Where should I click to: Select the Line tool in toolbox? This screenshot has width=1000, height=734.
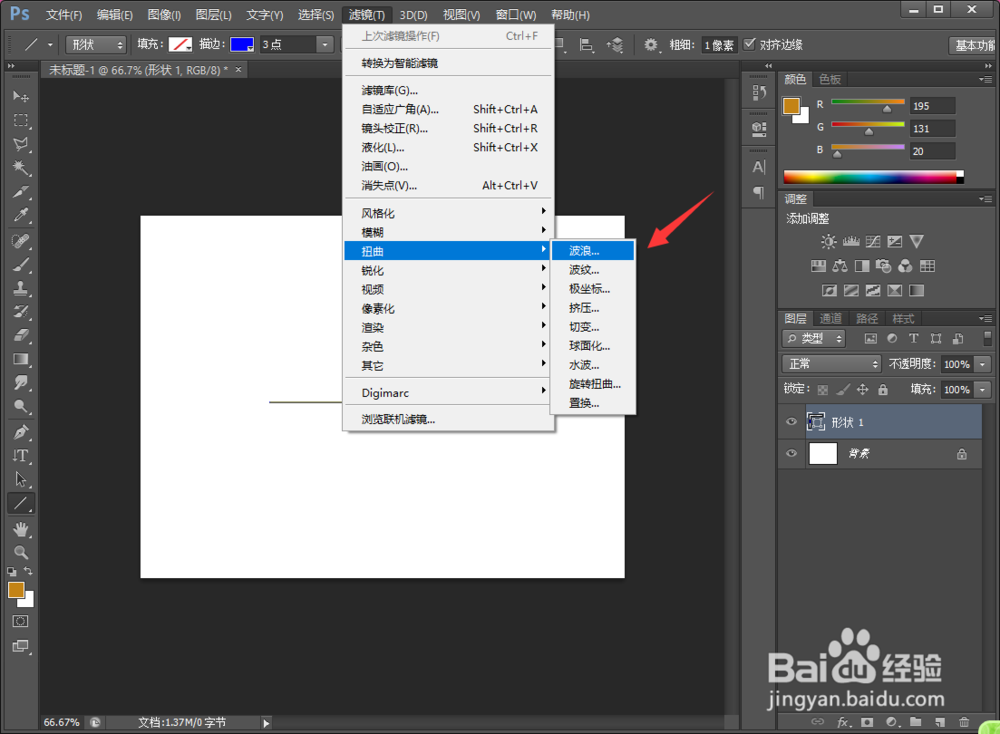pos(20,504)
